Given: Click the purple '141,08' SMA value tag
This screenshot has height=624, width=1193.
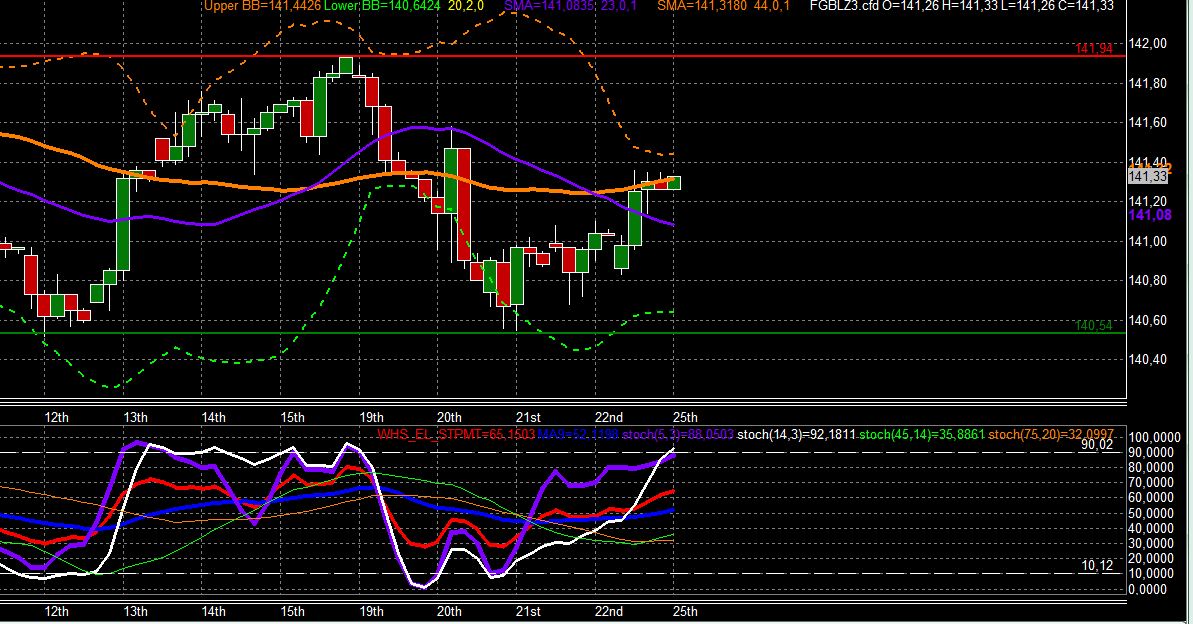Looking at the screenshot, I should [1150, 215].
